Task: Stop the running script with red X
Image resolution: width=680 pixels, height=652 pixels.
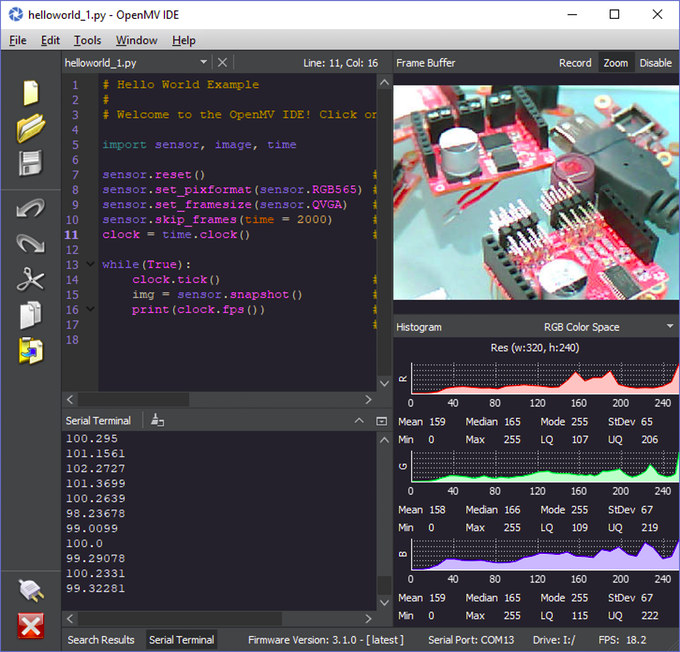Action: [x=31, y=626]
